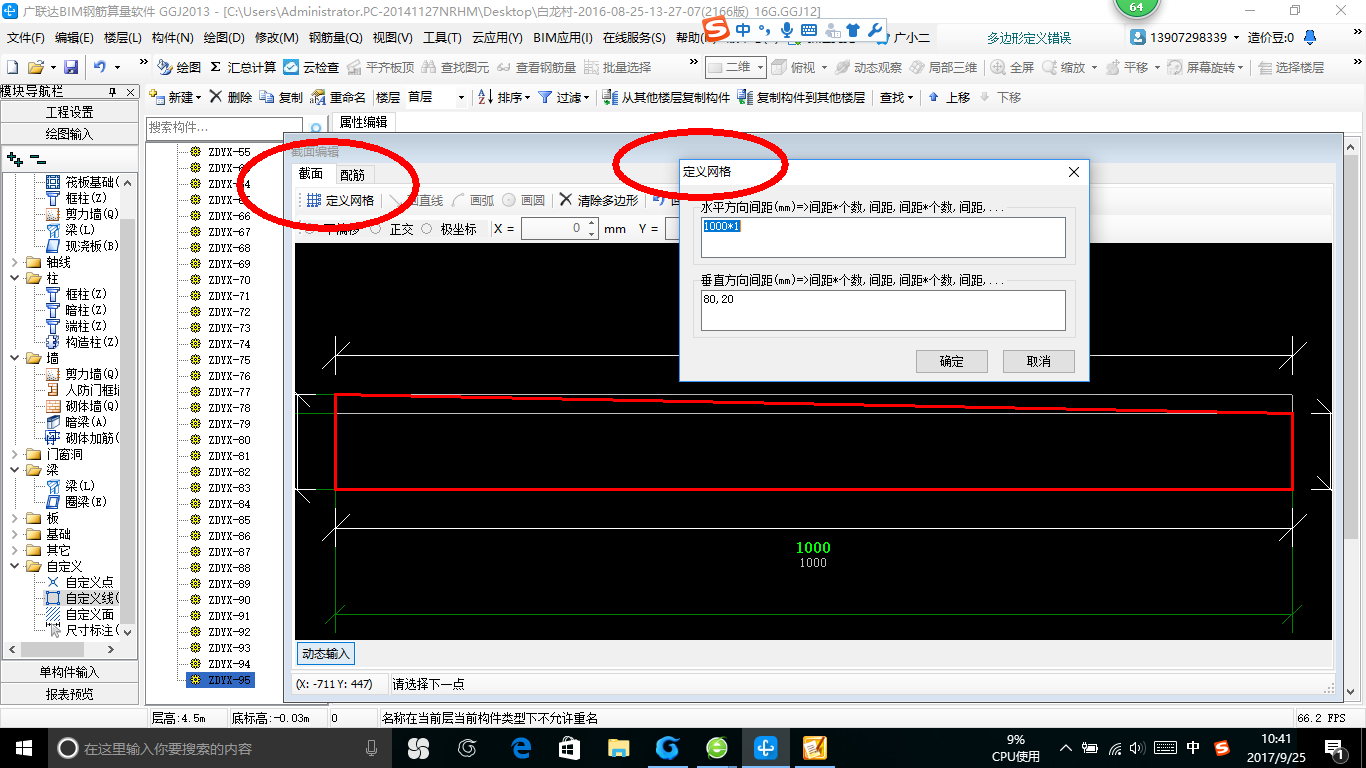The width and height of the screenshot is (1366, 768).
Task: Open Microsoft Store from taskbar
Action: point(569,747)
